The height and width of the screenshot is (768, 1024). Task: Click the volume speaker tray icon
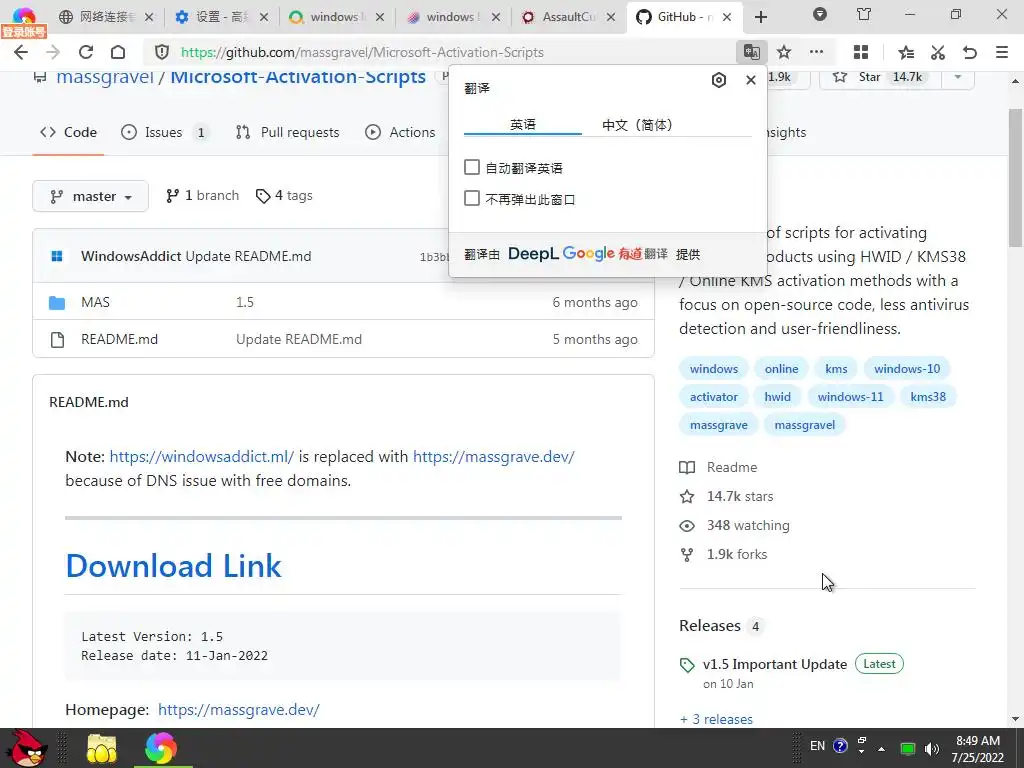[932, 748]
